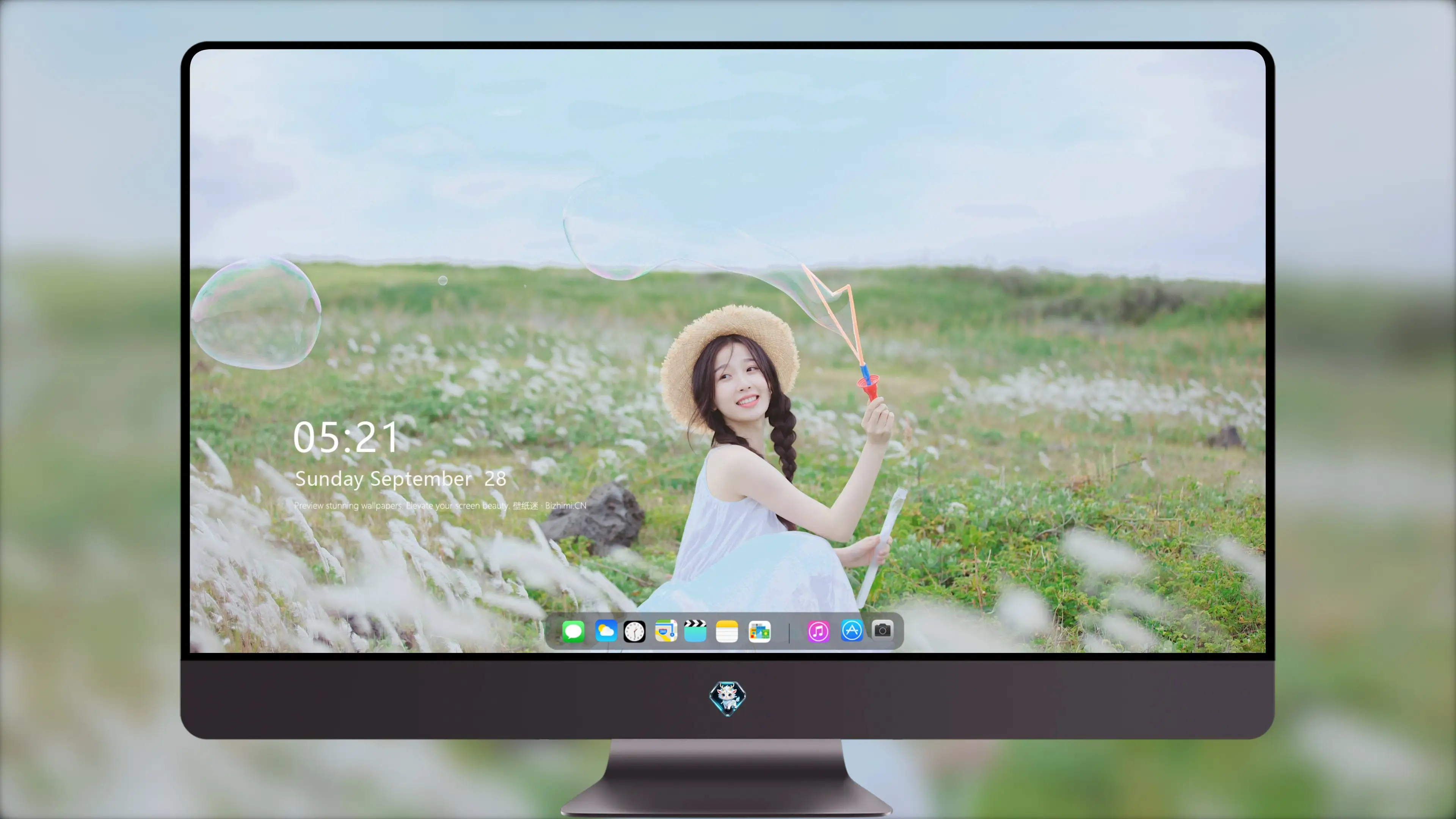
Task: Open the Videos clapperboard app in dock
Action: tap(695, 631)
